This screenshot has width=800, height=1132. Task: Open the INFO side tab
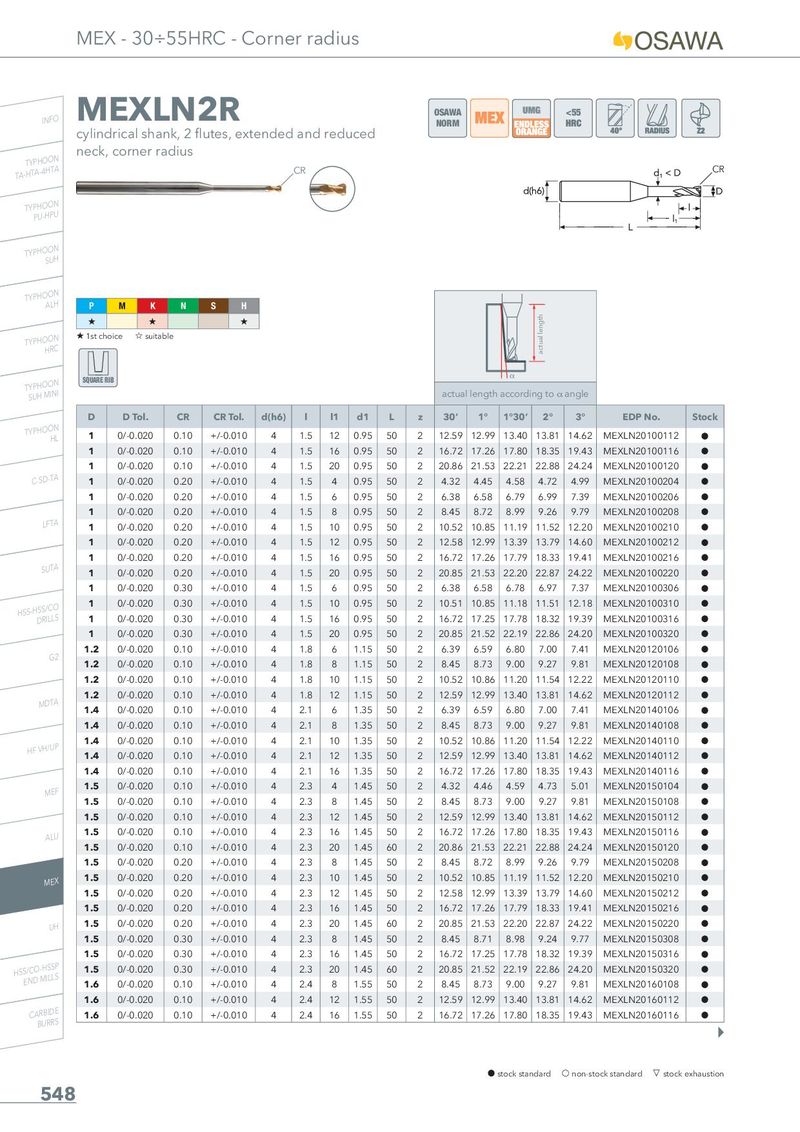pos(32,122)
